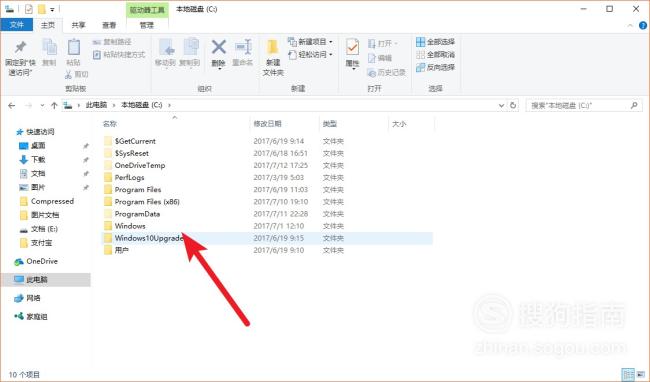650x382 pixels.
Task: Select the ProgramData folder
Action: click(x=137, y=214)
